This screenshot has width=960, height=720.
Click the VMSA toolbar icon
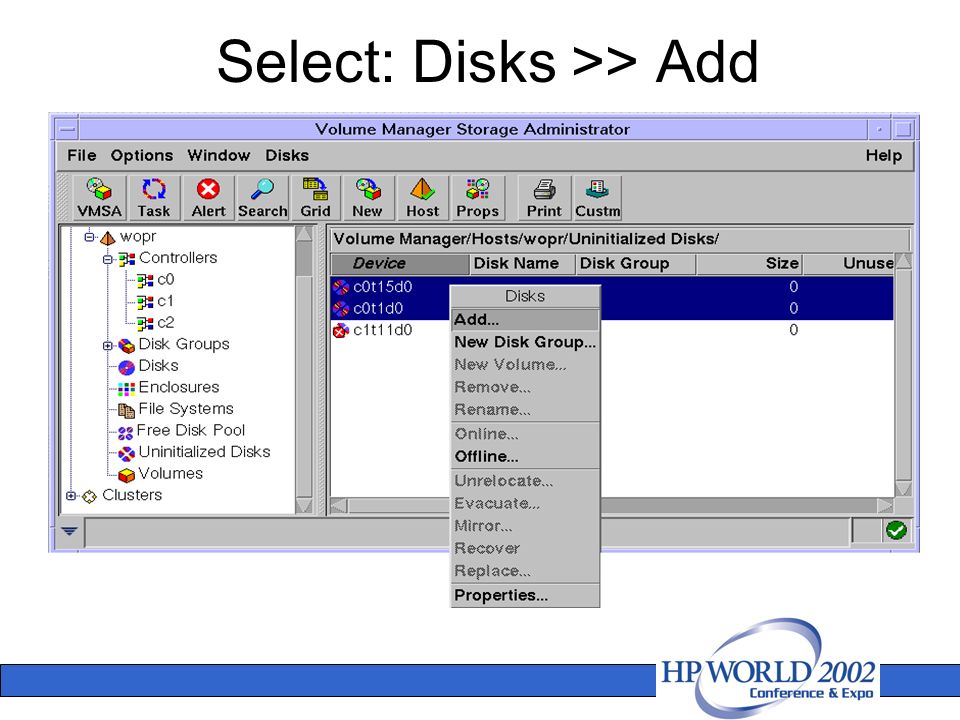tap(99, 197)
